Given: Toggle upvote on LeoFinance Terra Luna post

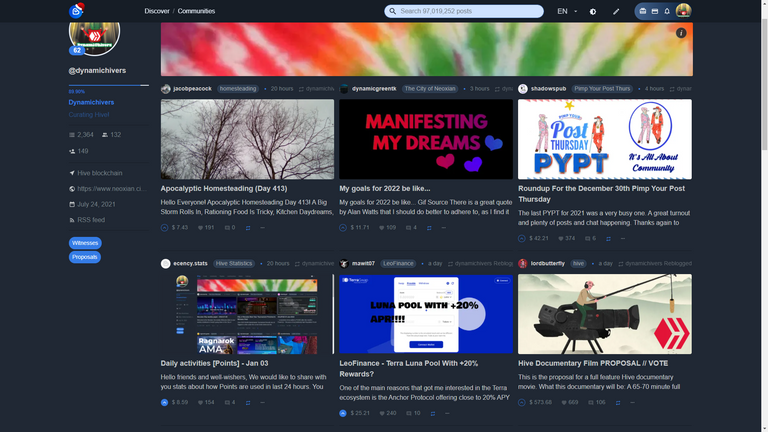Looking at the screenshot, I should (343, 413).
